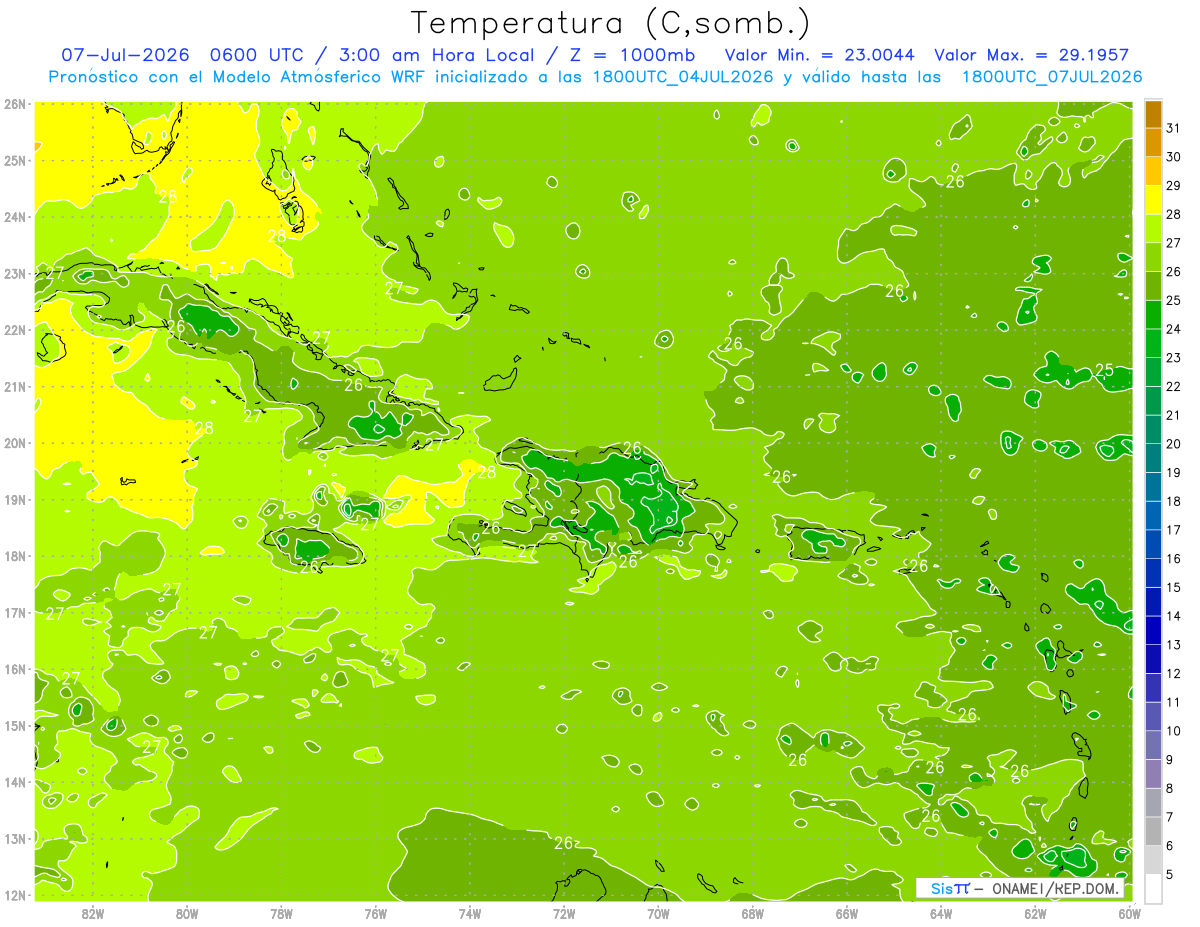Click the 23N latitude axis label
The height and width of the screenshot is (927, 1200).
click(x=15, y=273)
